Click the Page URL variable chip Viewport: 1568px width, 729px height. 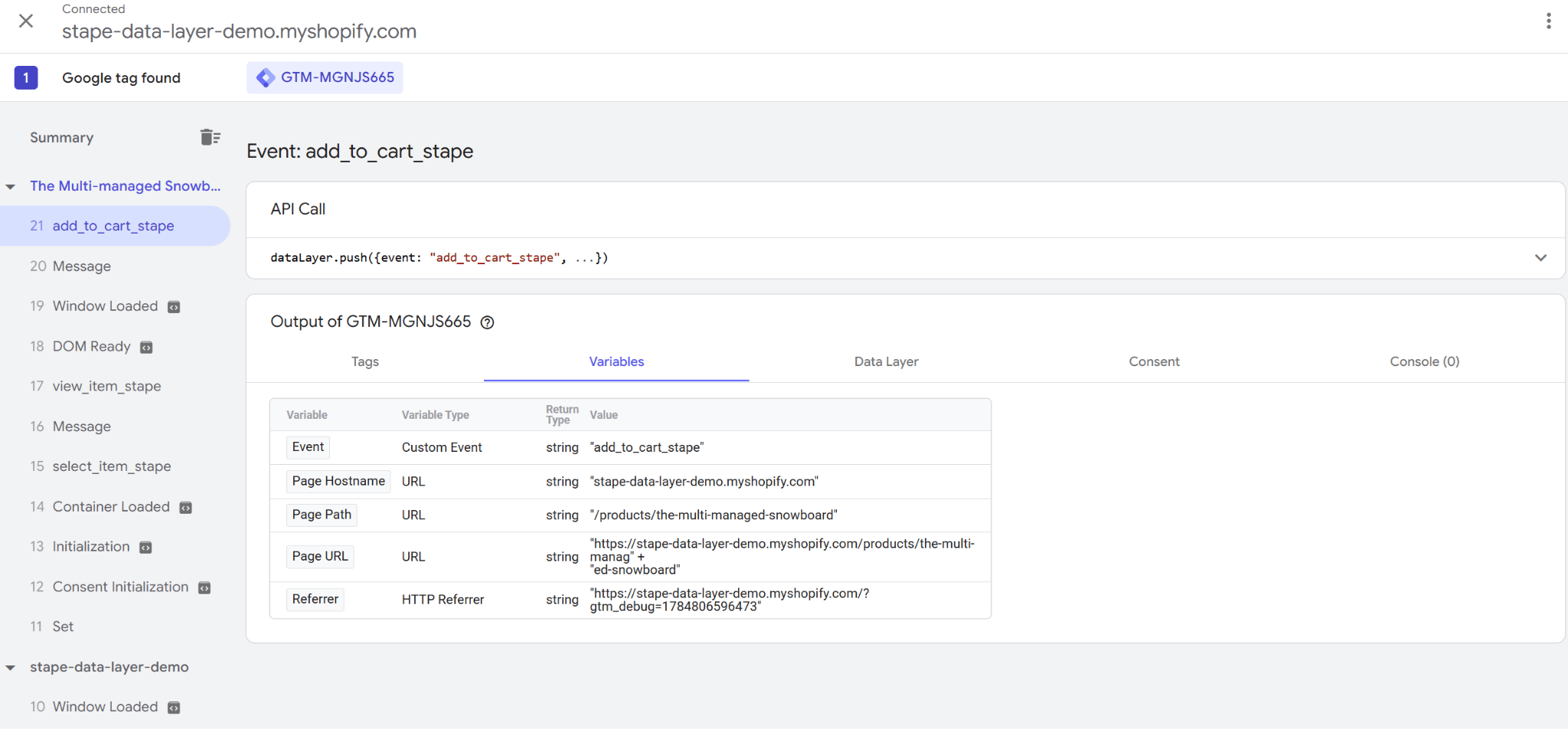[x=320, y=556]
